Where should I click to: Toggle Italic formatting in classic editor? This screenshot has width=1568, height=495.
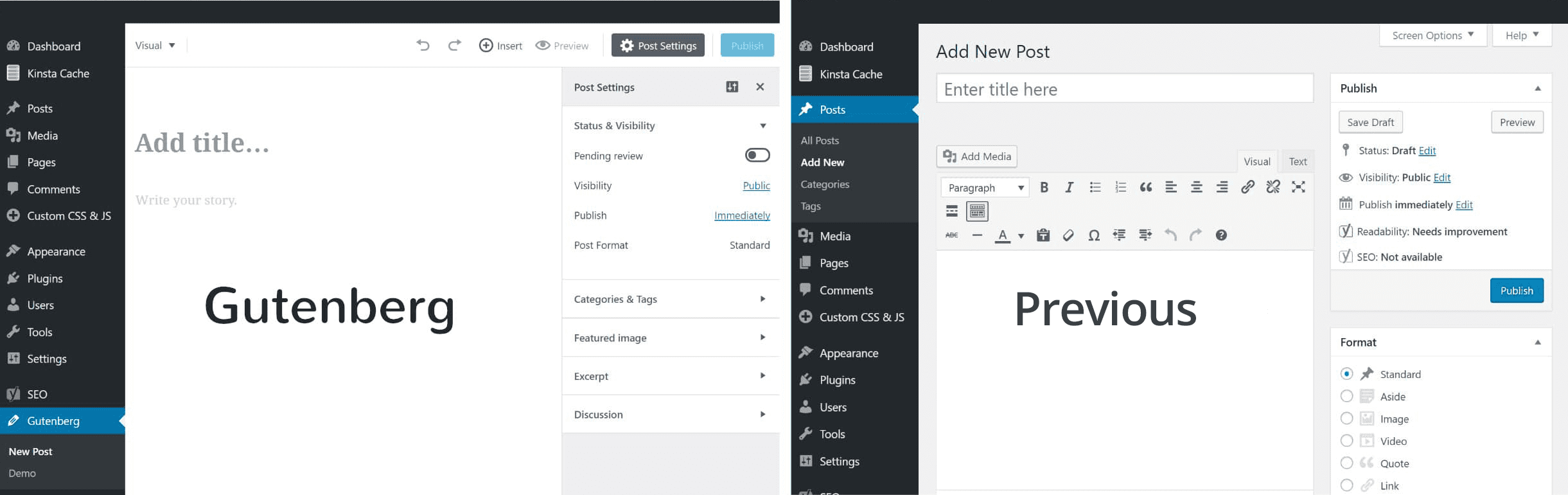1069,187
